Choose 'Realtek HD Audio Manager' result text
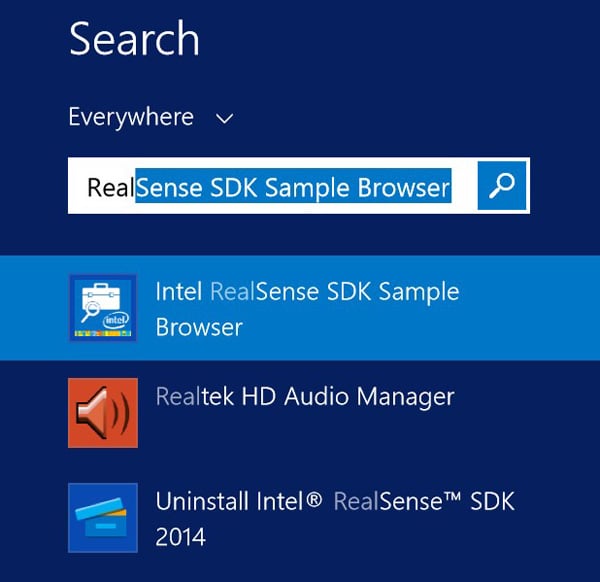Image resolution: width=600 pixels, height=582 pixels. (305, 396)
